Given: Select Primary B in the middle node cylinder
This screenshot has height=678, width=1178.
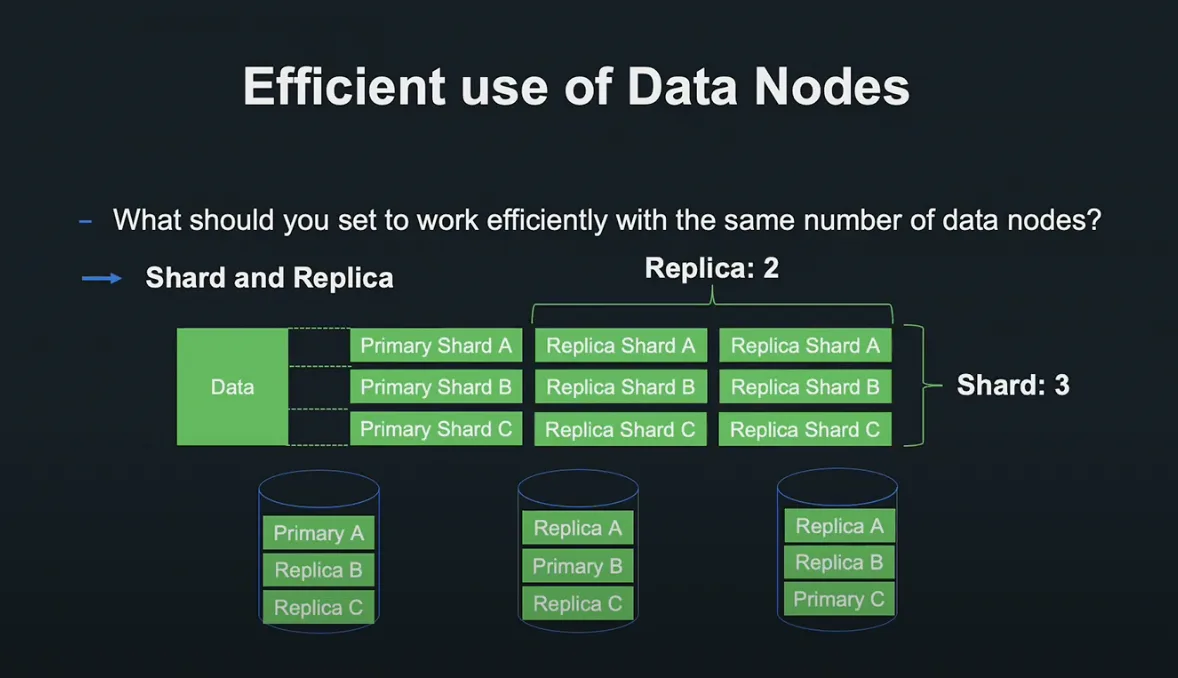Looking at the screenshot, I should [578, 565].
